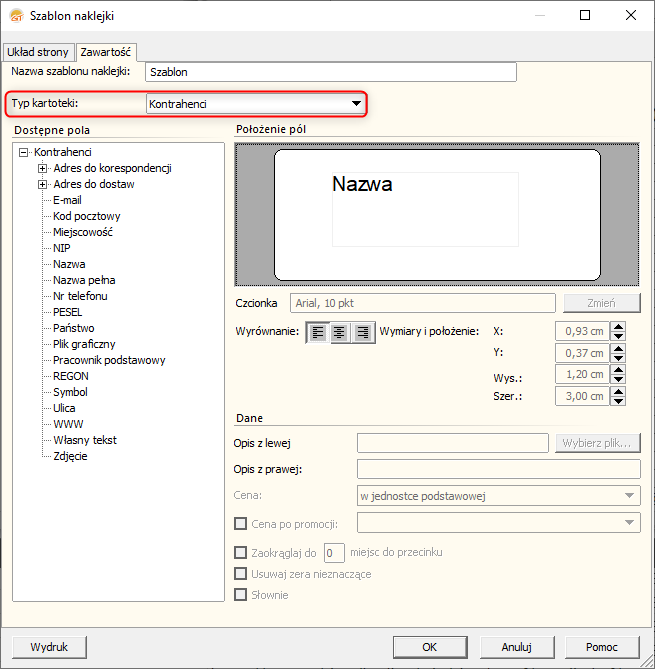Enable the Cena po promocji checkbox

click(x=241, y=524)
